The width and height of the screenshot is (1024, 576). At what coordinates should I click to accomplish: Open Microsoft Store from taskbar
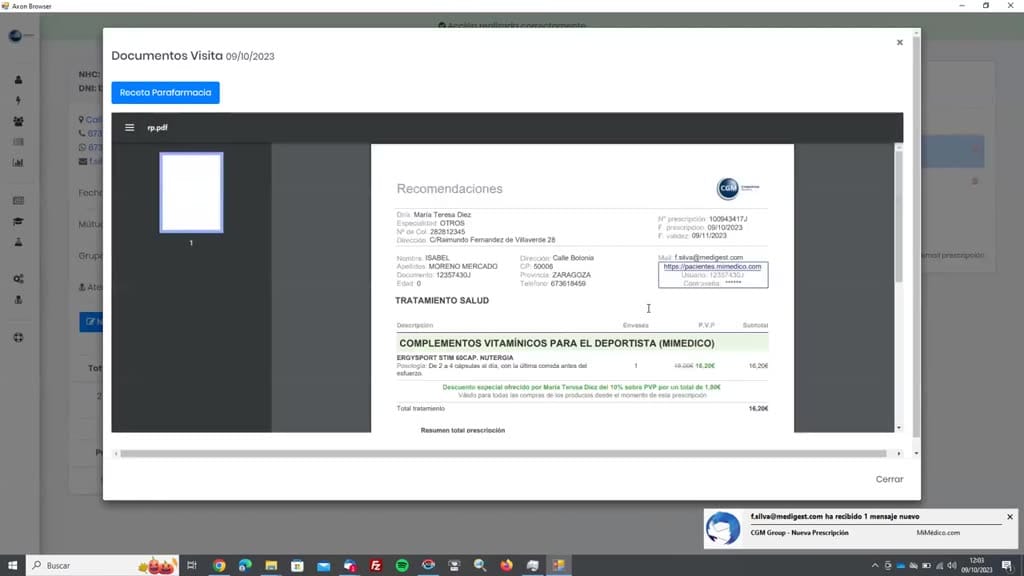(297, 566)
